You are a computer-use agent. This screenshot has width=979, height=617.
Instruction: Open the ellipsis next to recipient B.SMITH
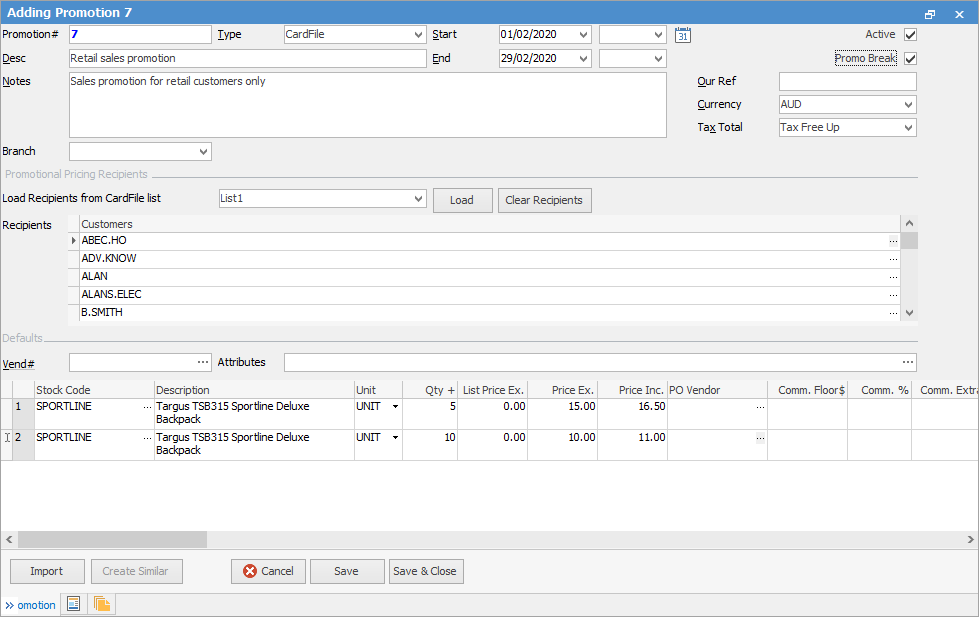point(893,312)
